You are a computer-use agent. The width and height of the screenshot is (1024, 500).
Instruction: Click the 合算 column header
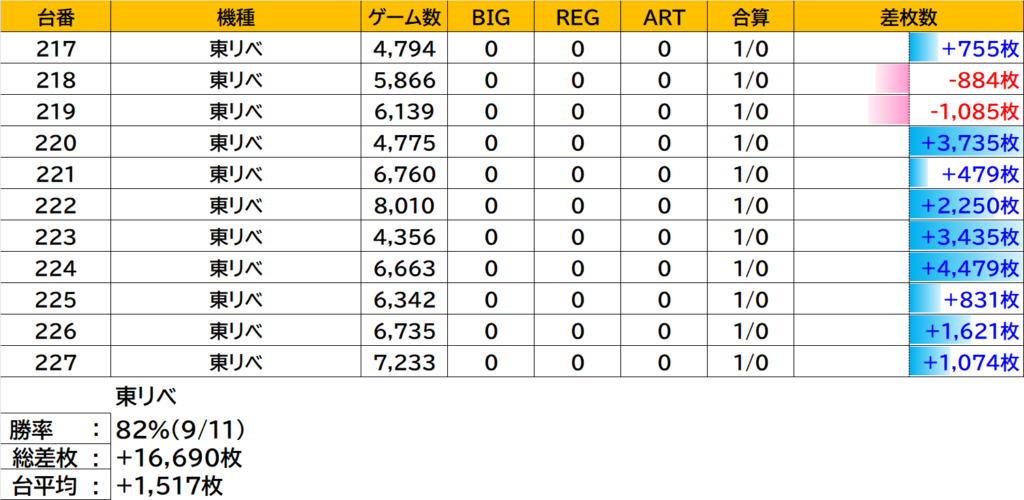(749, 17)
